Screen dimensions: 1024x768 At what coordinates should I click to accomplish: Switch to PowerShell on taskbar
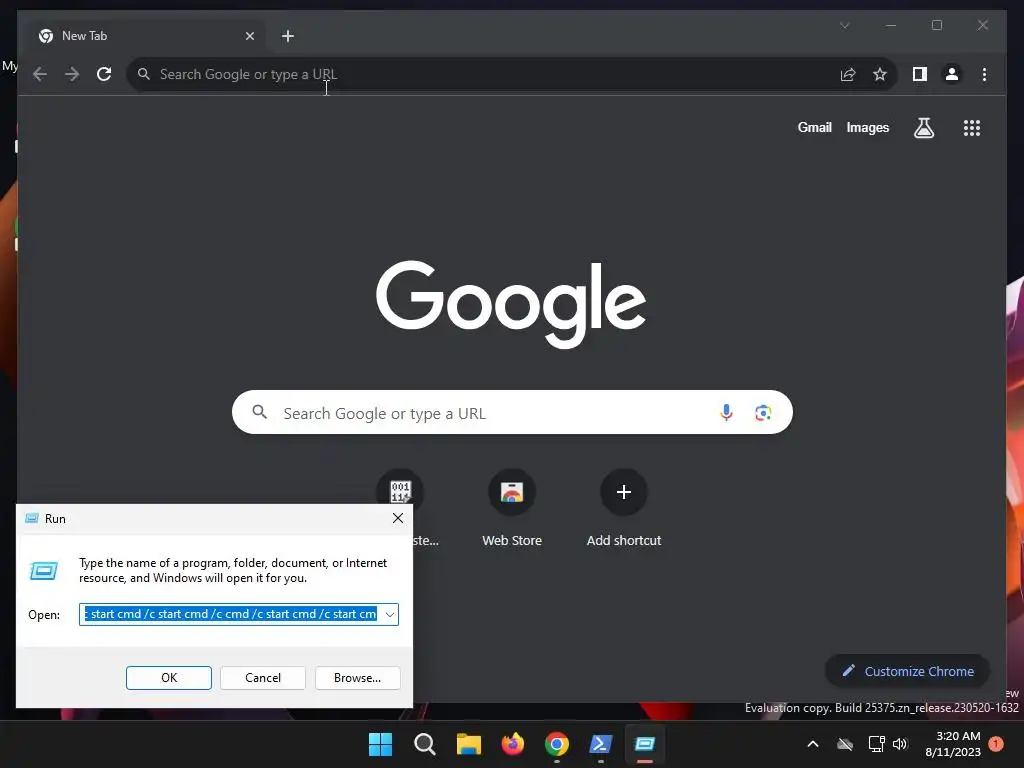coord(601,744)
